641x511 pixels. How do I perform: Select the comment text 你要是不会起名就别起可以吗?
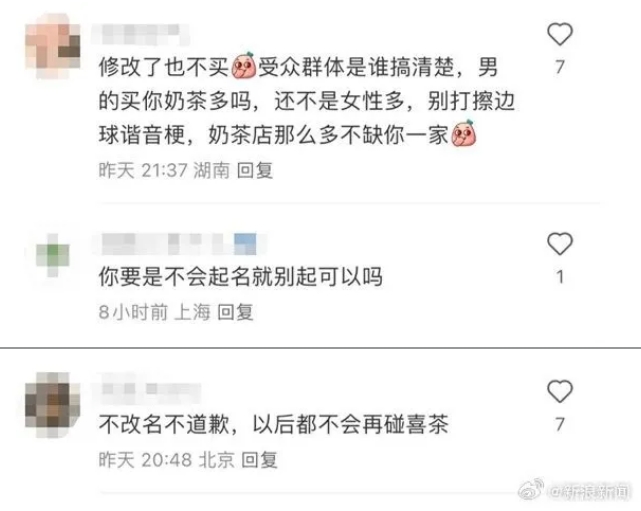241,277
